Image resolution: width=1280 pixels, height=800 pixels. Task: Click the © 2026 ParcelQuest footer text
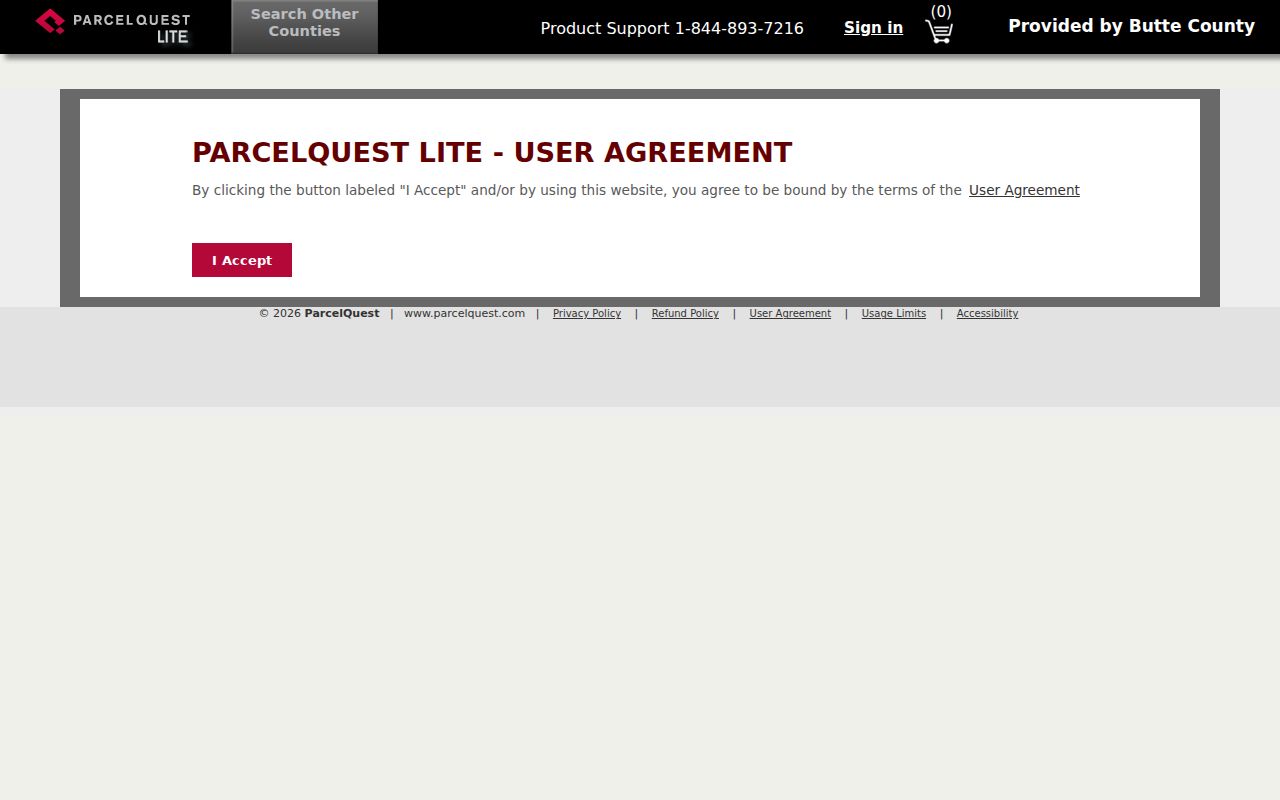point(319,313)
